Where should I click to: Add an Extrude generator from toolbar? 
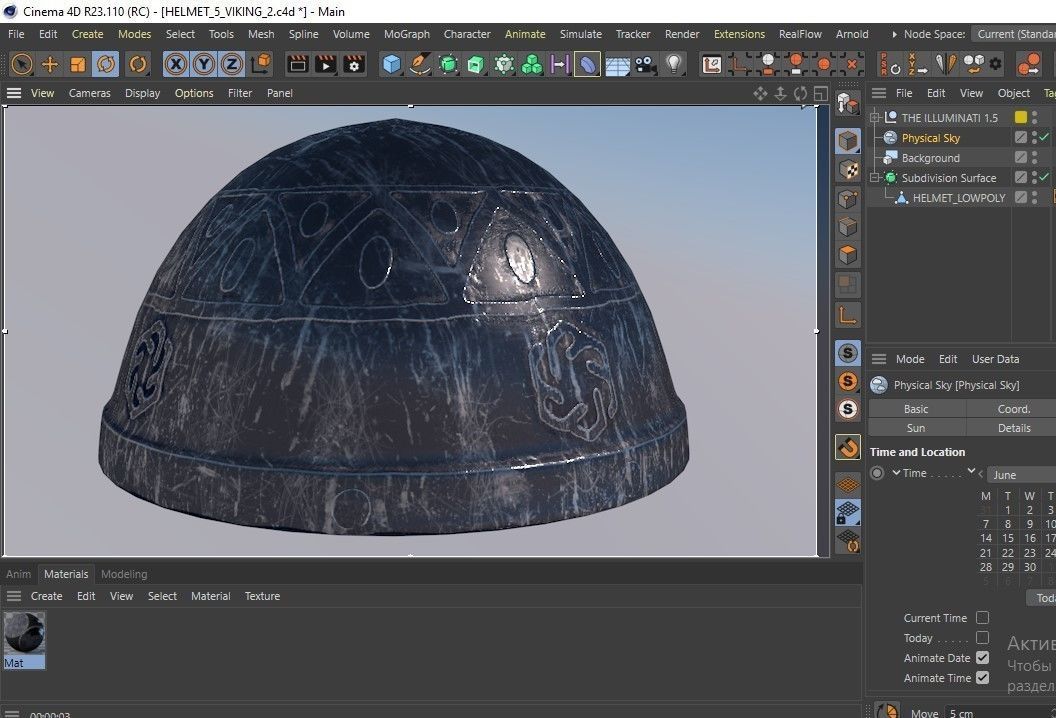pos(475,64)
